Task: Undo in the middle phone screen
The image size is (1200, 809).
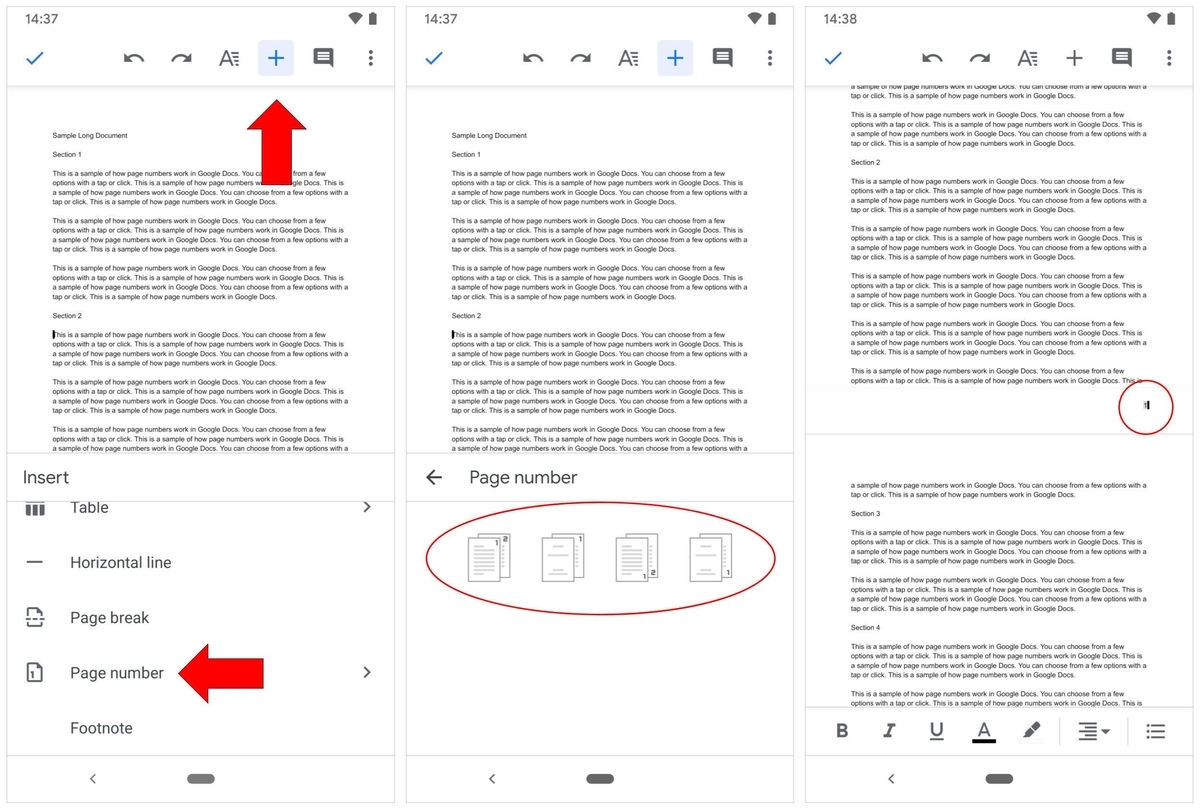Action: pos(533,58)
